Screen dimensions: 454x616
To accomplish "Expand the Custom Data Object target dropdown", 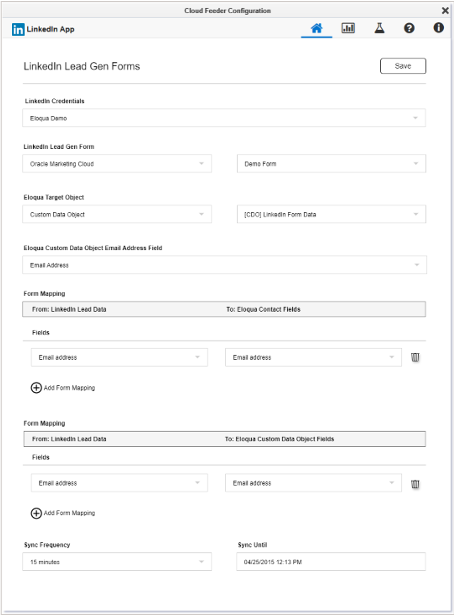I will click(x=117, y=214).
